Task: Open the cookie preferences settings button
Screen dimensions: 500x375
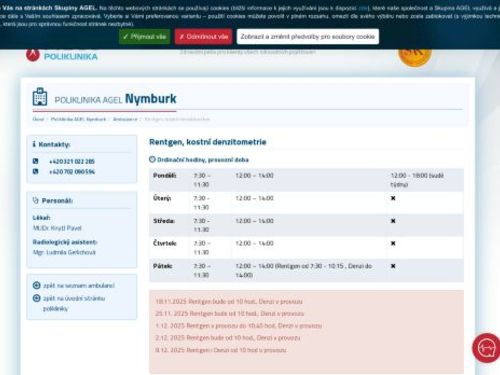Action: [x=308, y=37]
